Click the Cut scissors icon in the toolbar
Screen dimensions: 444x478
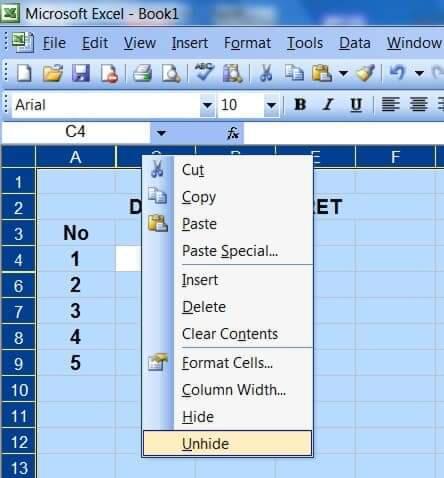(266, 73)
